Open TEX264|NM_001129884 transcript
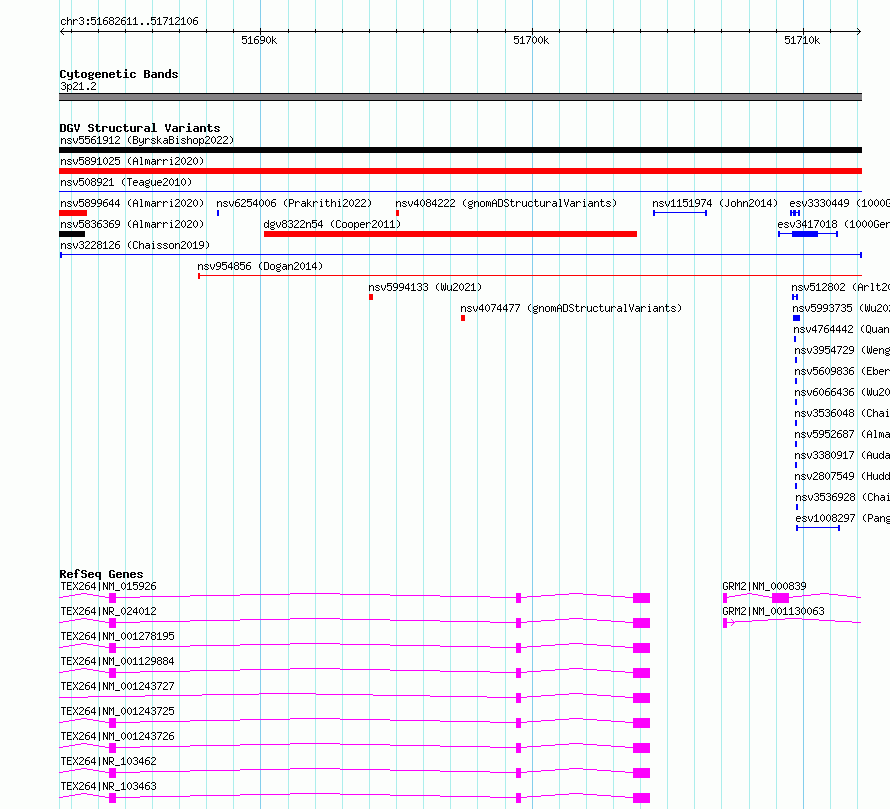The height and width of the screenshot is (809, 890). tap(117, 661)
